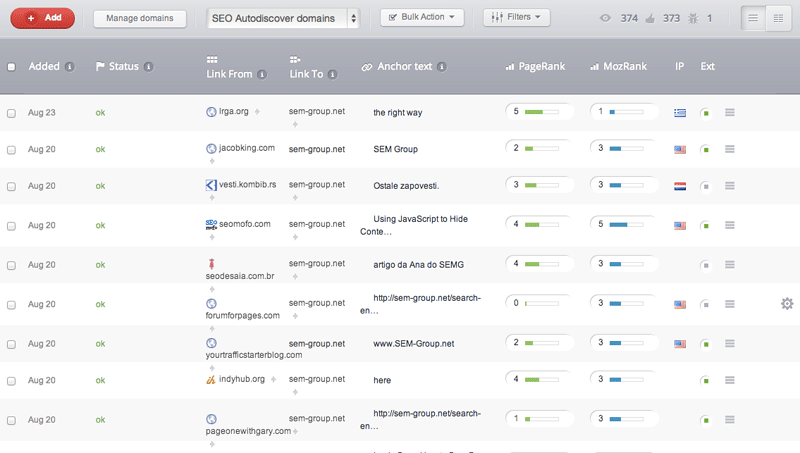Viewport: 800px width, 453px height.
Task: Check the box for the lrga.org row
Action: (x=11, y=113)
